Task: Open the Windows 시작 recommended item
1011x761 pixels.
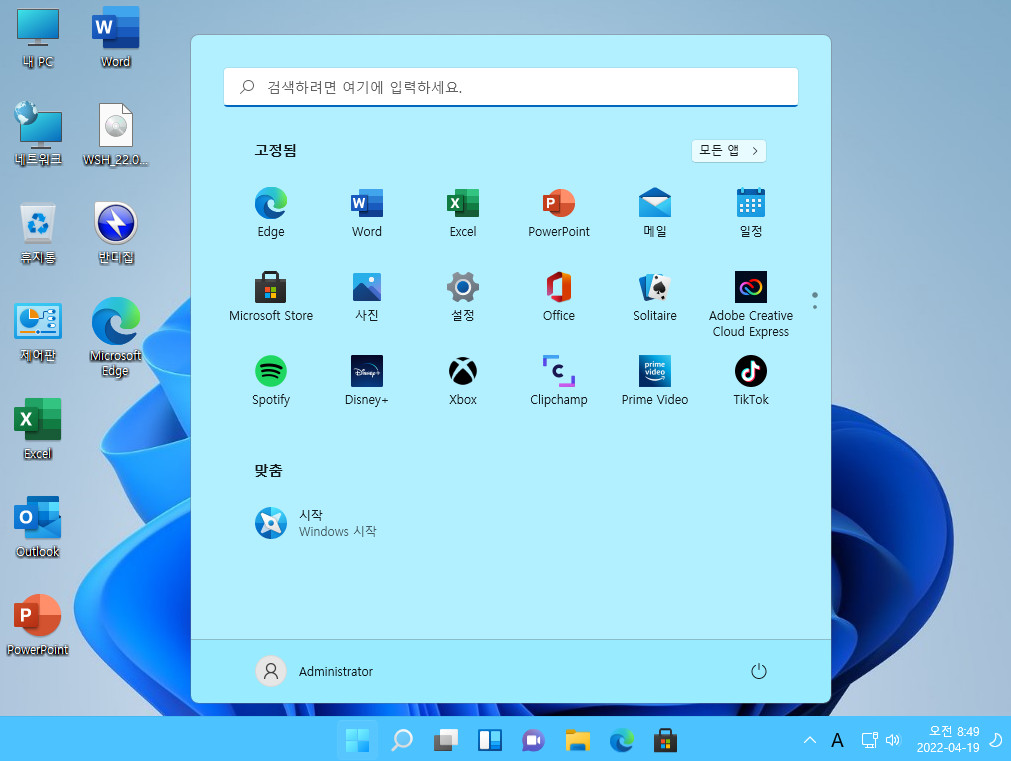Action: tap(316, 523)
